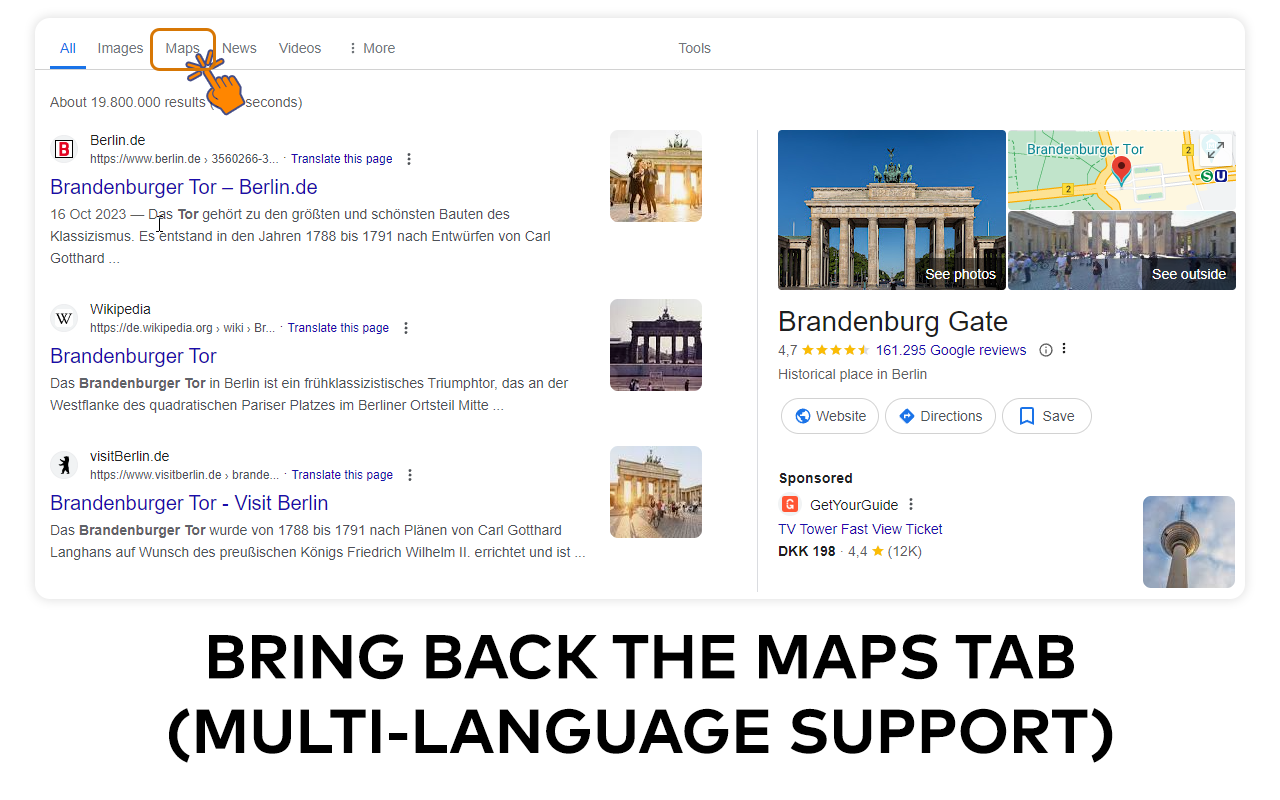Click the Berlin.de result thumbnail
This screenshot has width=1280, height=800.
(656, 176)
